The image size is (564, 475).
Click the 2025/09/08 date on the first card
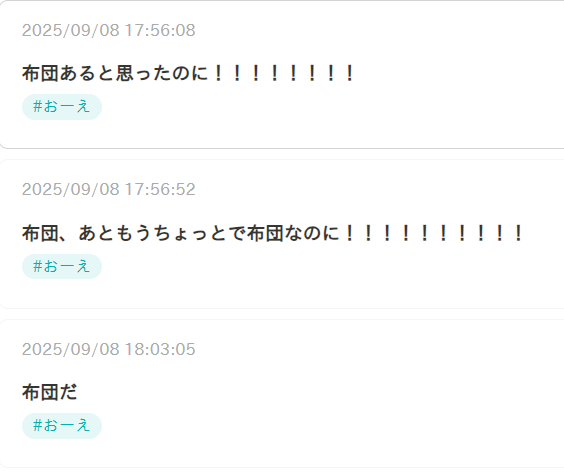click(x=70, y=30)
